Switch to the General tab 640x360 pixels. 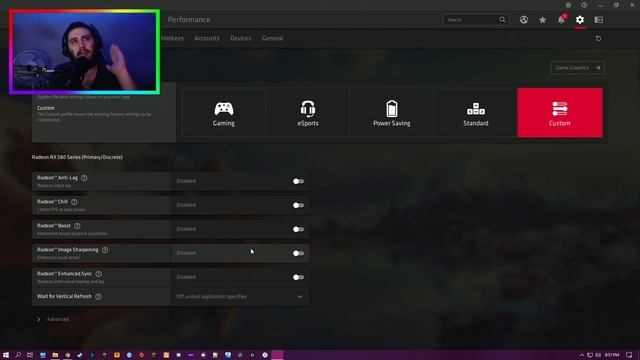(272, 38)
